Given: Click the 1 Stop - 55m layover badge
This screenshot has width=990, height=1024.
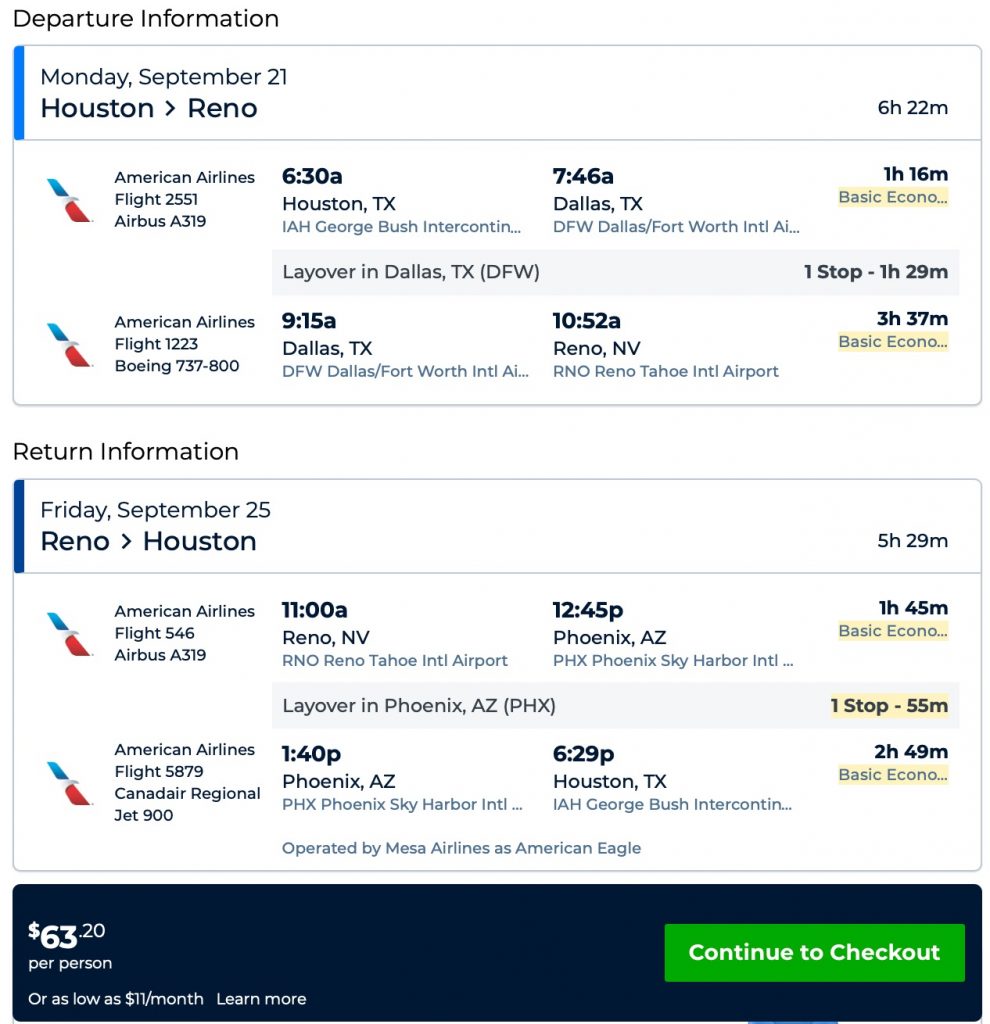Looking at the screenshot, I should [x=889, y=706].
